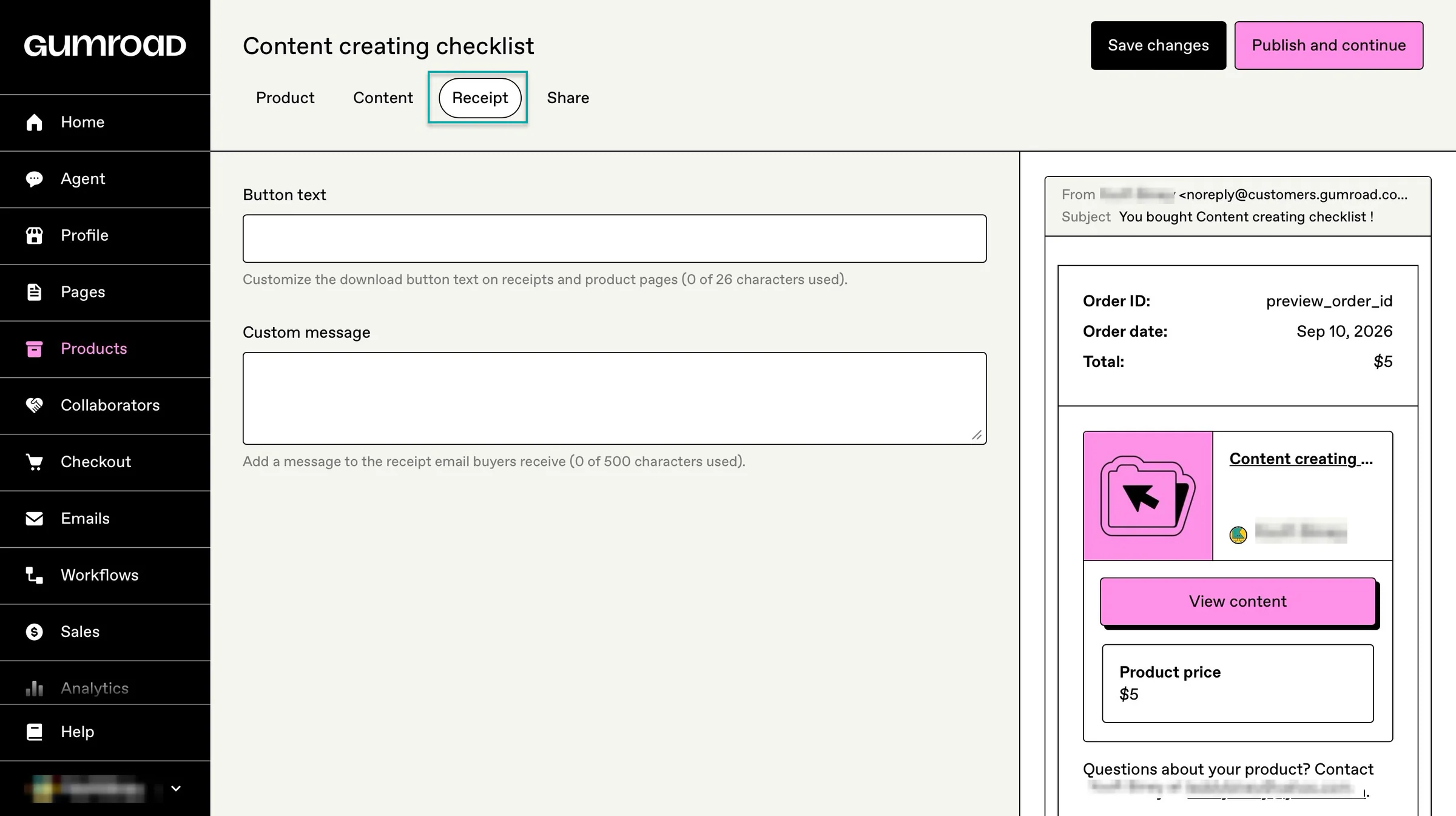
Task: Click the preview_order_id value
Action: click(x=1329, y=302)
